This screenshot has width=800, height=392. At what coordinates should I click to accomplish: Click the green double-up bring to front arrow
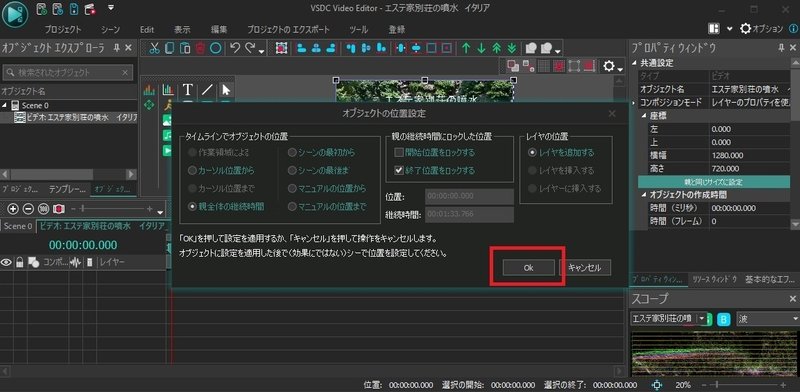[x=496, y=48]
